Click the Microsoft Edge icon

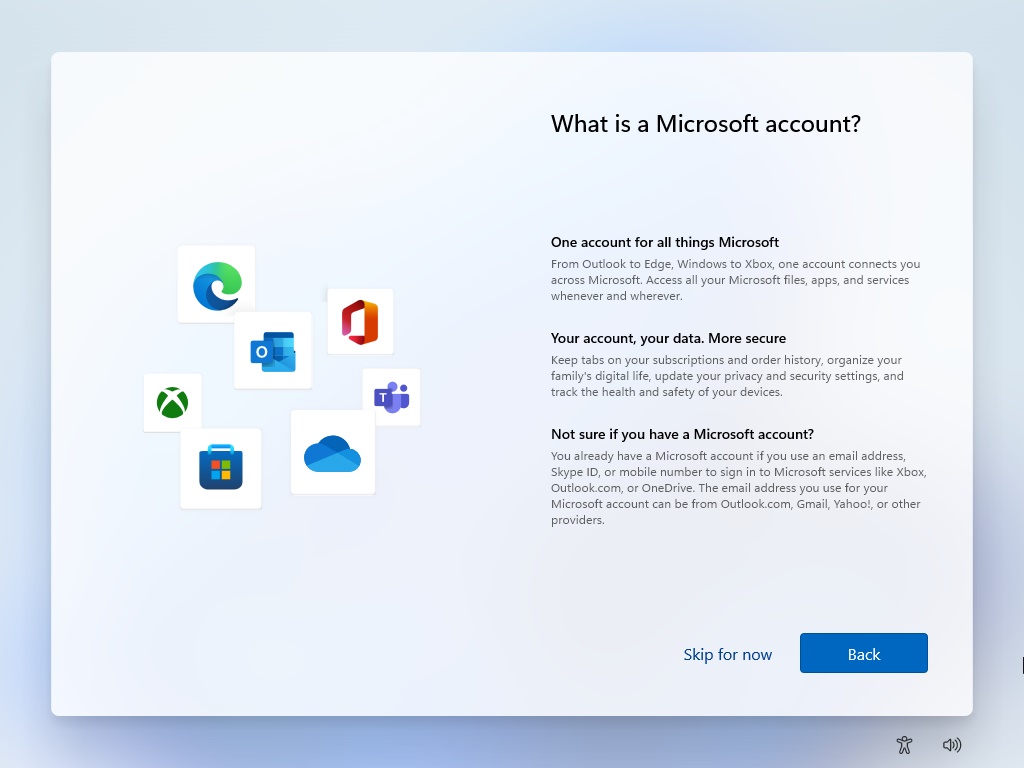[x=217, y=286]
